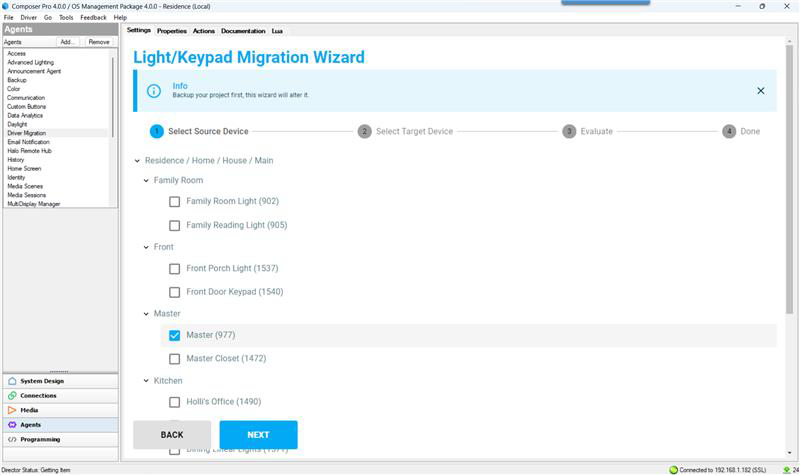Check Family Reading Light (905) checkbox
Viewport: 800px width, 475px height.
point(174,225)
